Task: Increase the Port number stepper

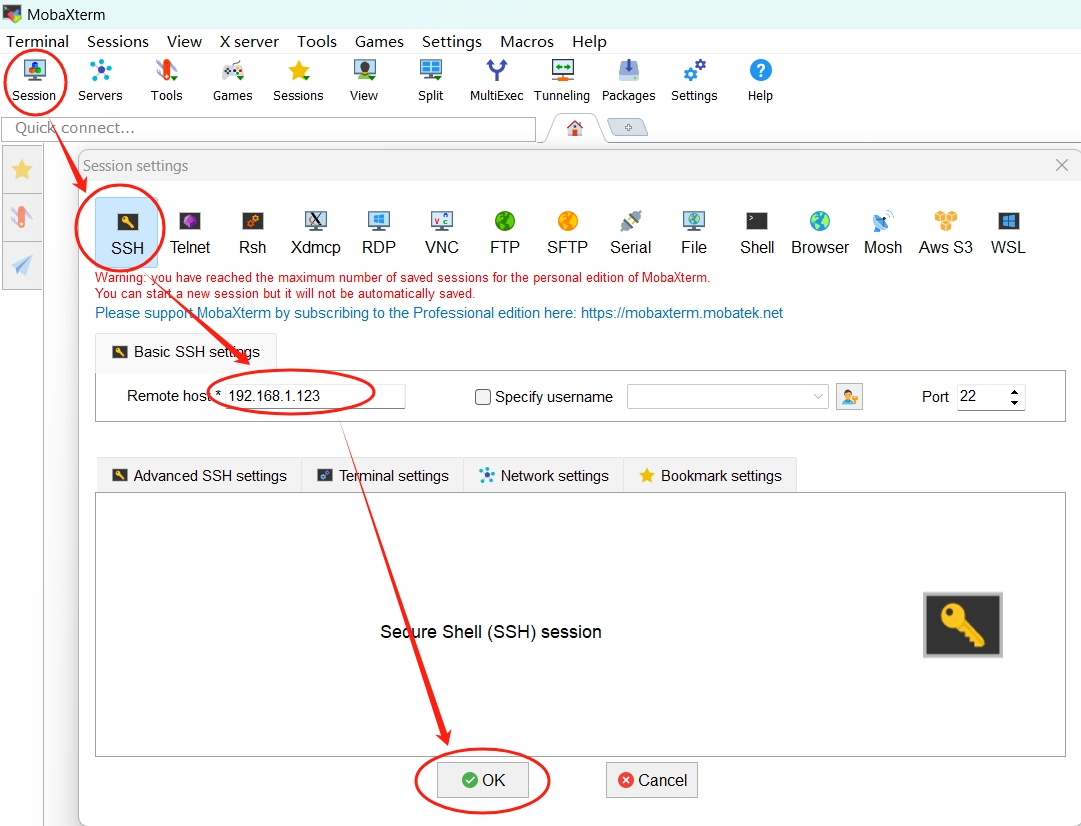Action: click(1014, 392)
